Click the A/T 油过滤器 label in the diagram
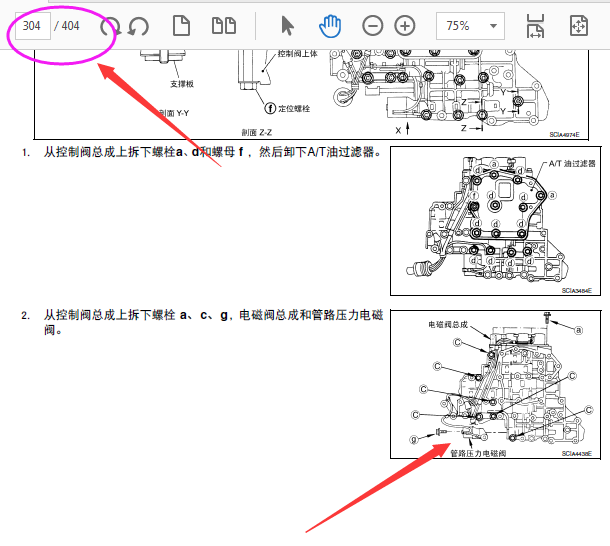This screenshot has width=610, height=546. [x=572, y=163]
